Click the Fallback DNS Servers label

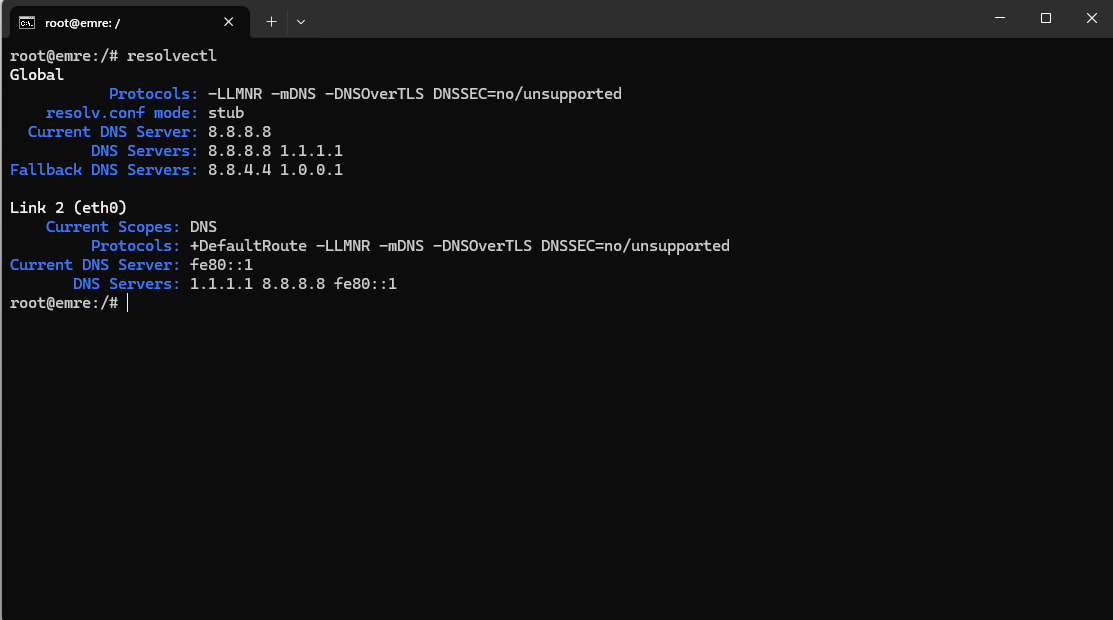(104, 170)
